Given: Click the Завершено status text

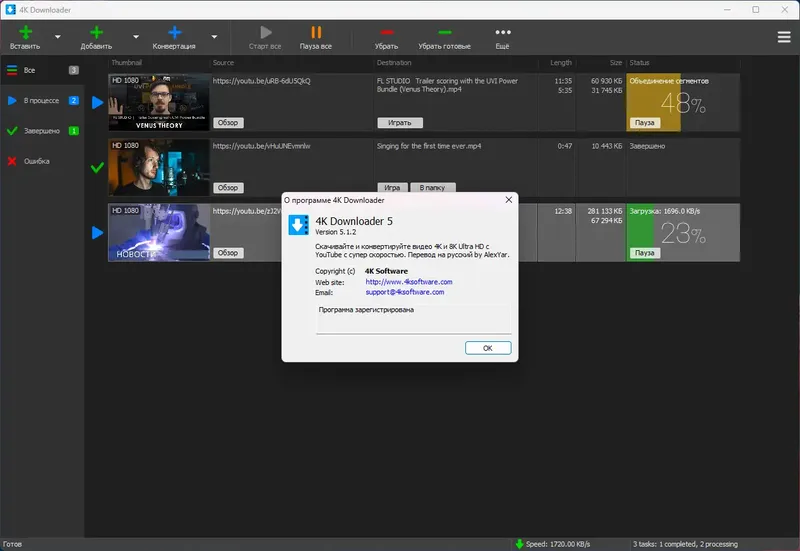Looking at the screenshot, I should click(647, 146).
